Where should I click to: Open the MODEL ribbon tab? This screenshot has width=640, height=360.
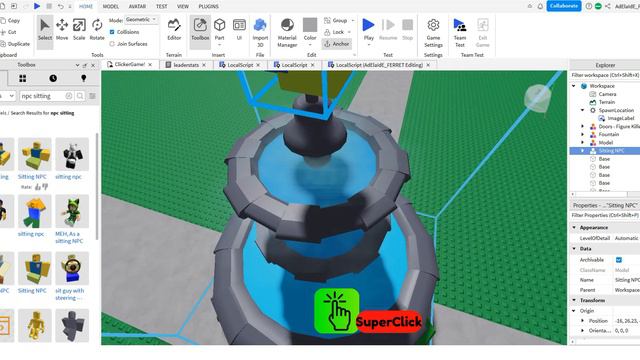tap(111, 7)
